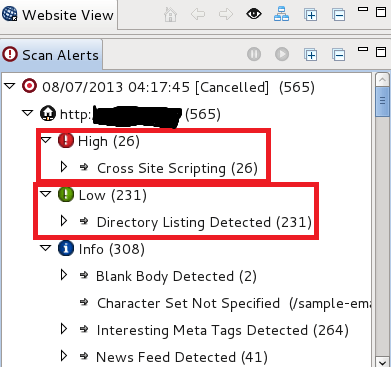Click the forward arrow in Website View toolbar
This screenshot has width=391, height=367.
226,15
